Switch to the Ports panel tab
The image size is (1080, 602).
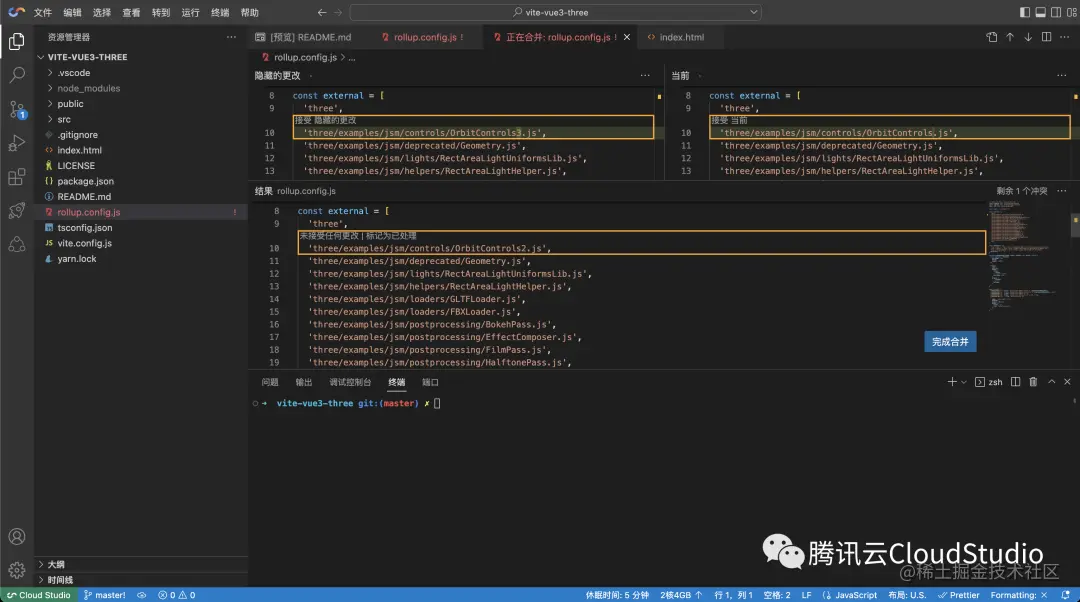coord(430,382)
